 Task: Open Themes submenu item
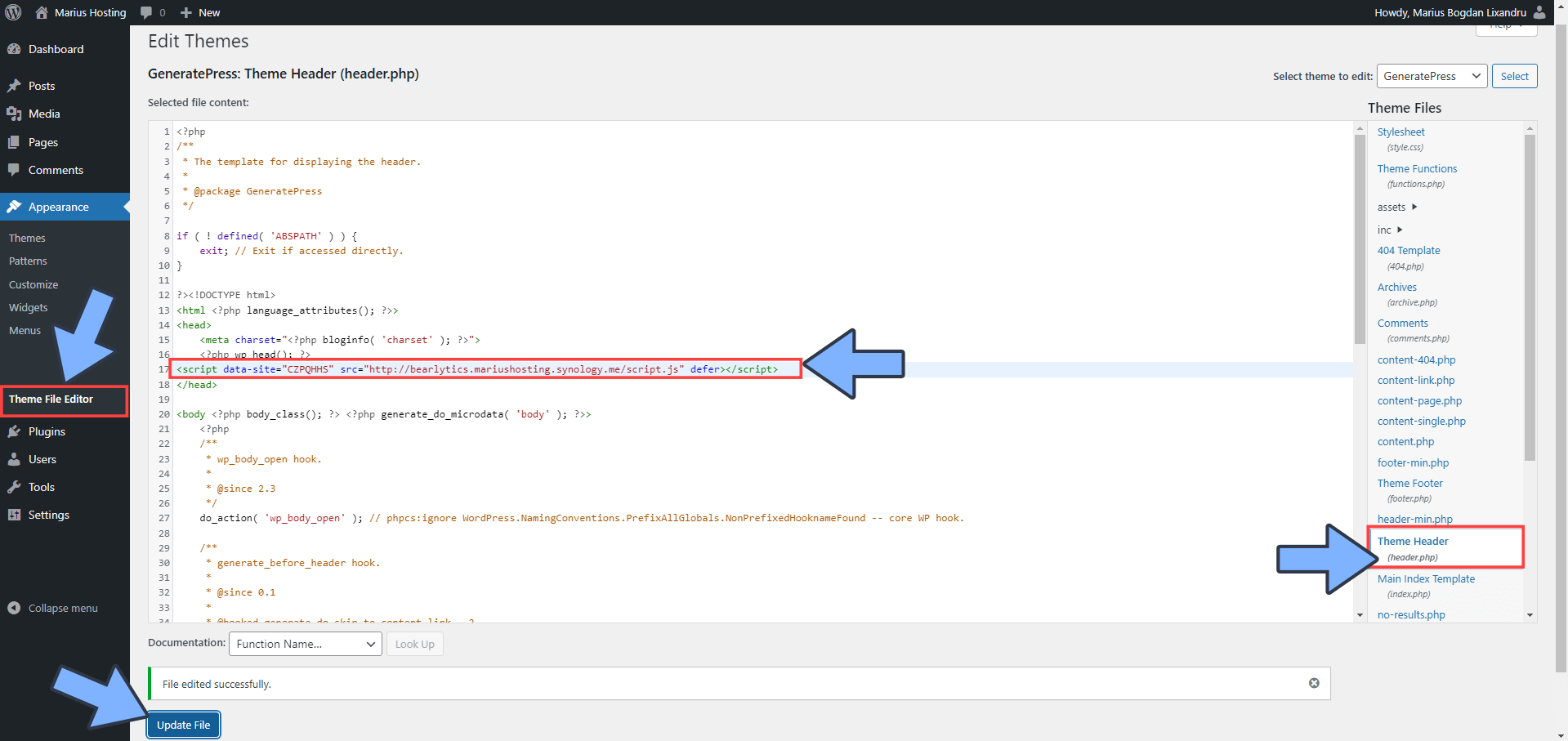[x=27, y=238]
